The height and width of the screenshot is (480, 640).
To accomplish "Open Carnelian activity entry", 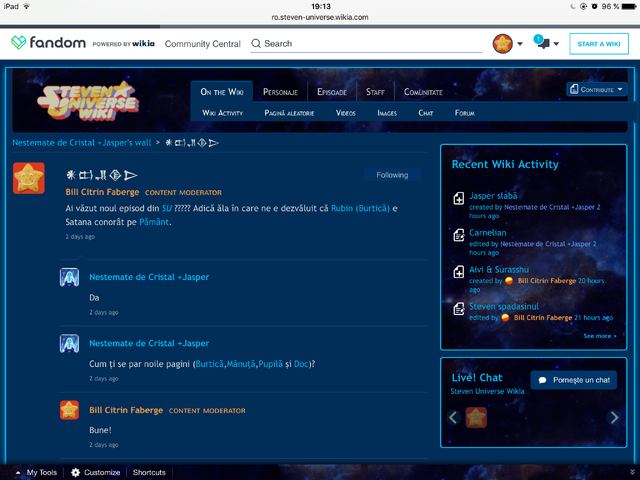I will 488,233.
